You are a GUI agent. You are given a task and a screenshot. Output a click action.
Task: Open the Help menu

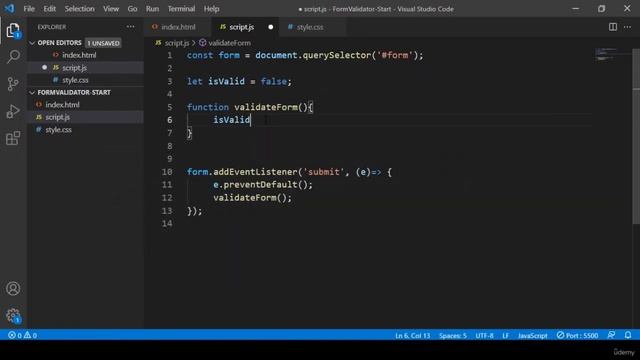click(x=211, y=9)
